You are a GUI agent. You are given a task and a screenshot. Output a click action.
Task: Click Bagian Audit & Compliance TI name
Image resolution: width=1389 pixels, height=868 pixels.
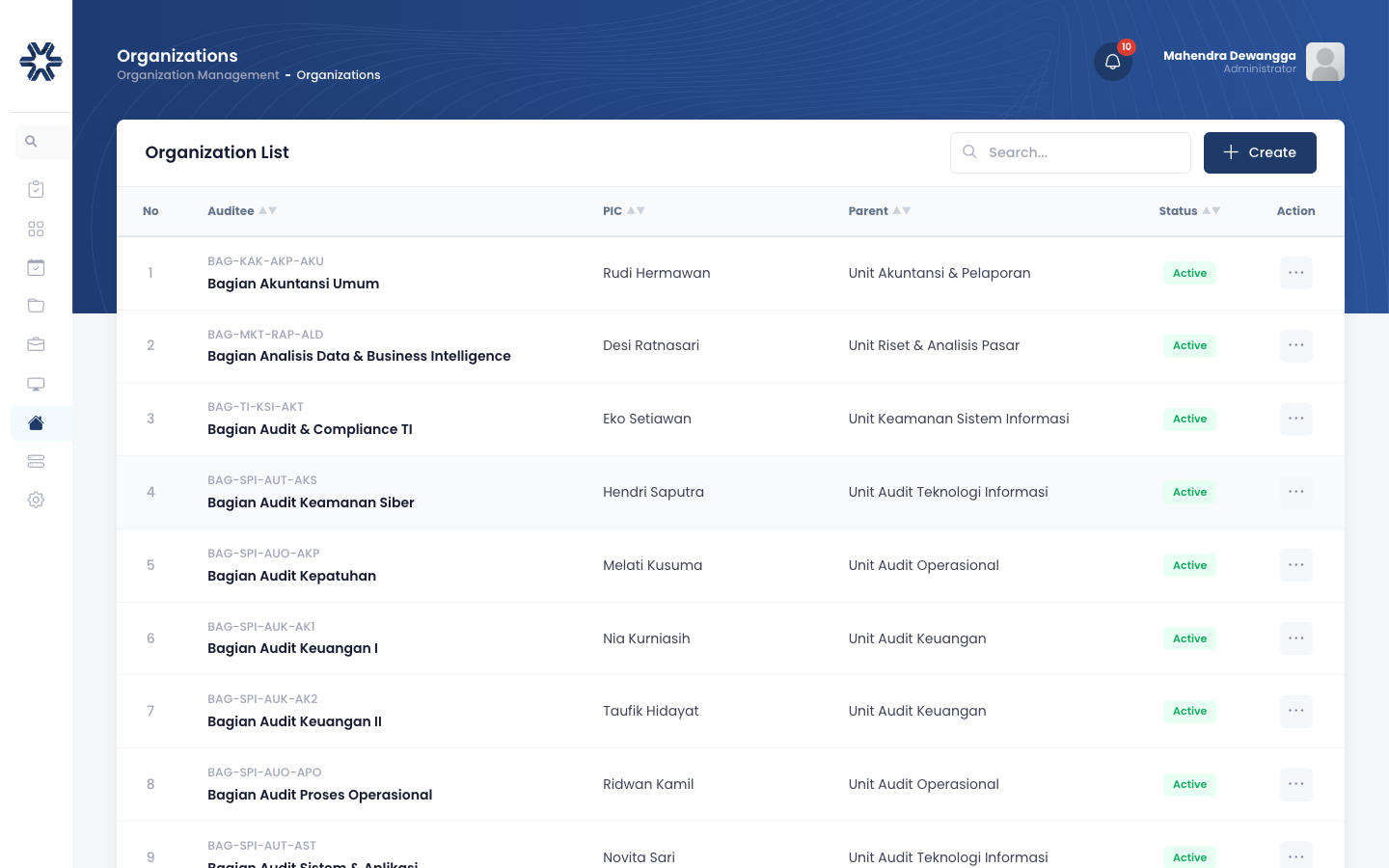point(310,429)
